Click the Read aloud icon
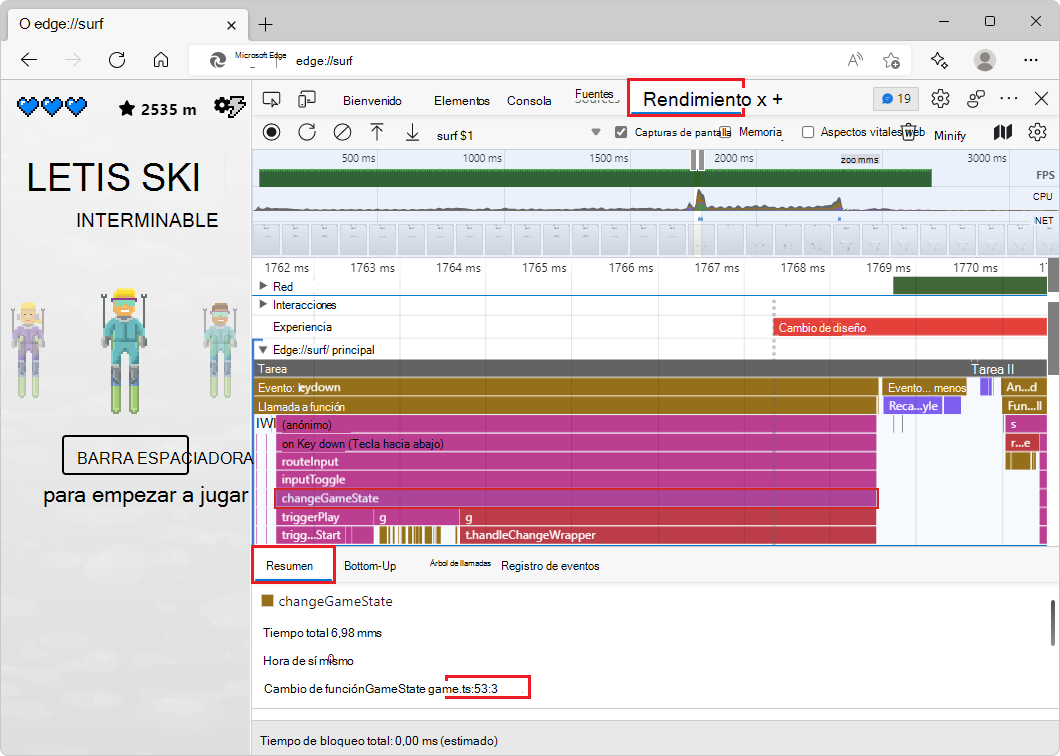This screenshot has height=756, width=1060. coord(855,60)
